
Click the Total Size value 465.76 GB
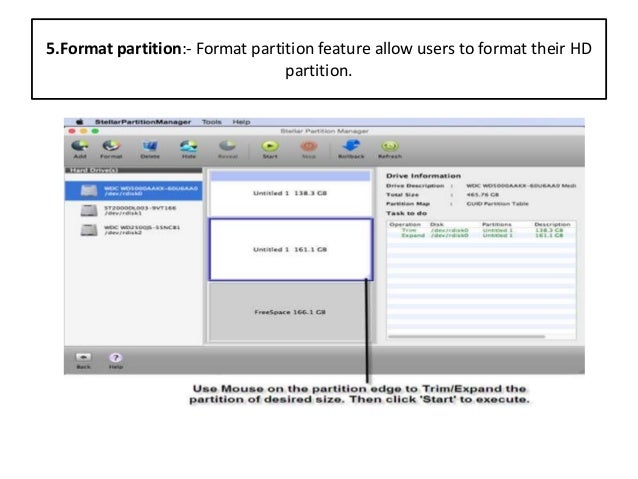click(483, 195)
